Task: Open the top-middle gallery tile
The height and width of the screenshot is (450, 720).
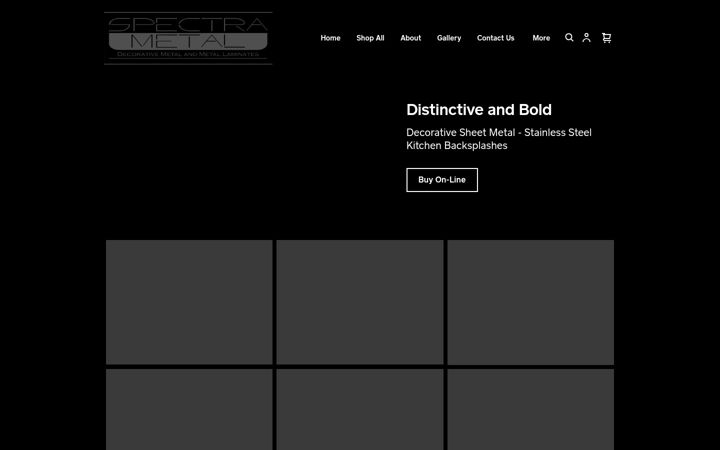Action: (x=360, y=302)
